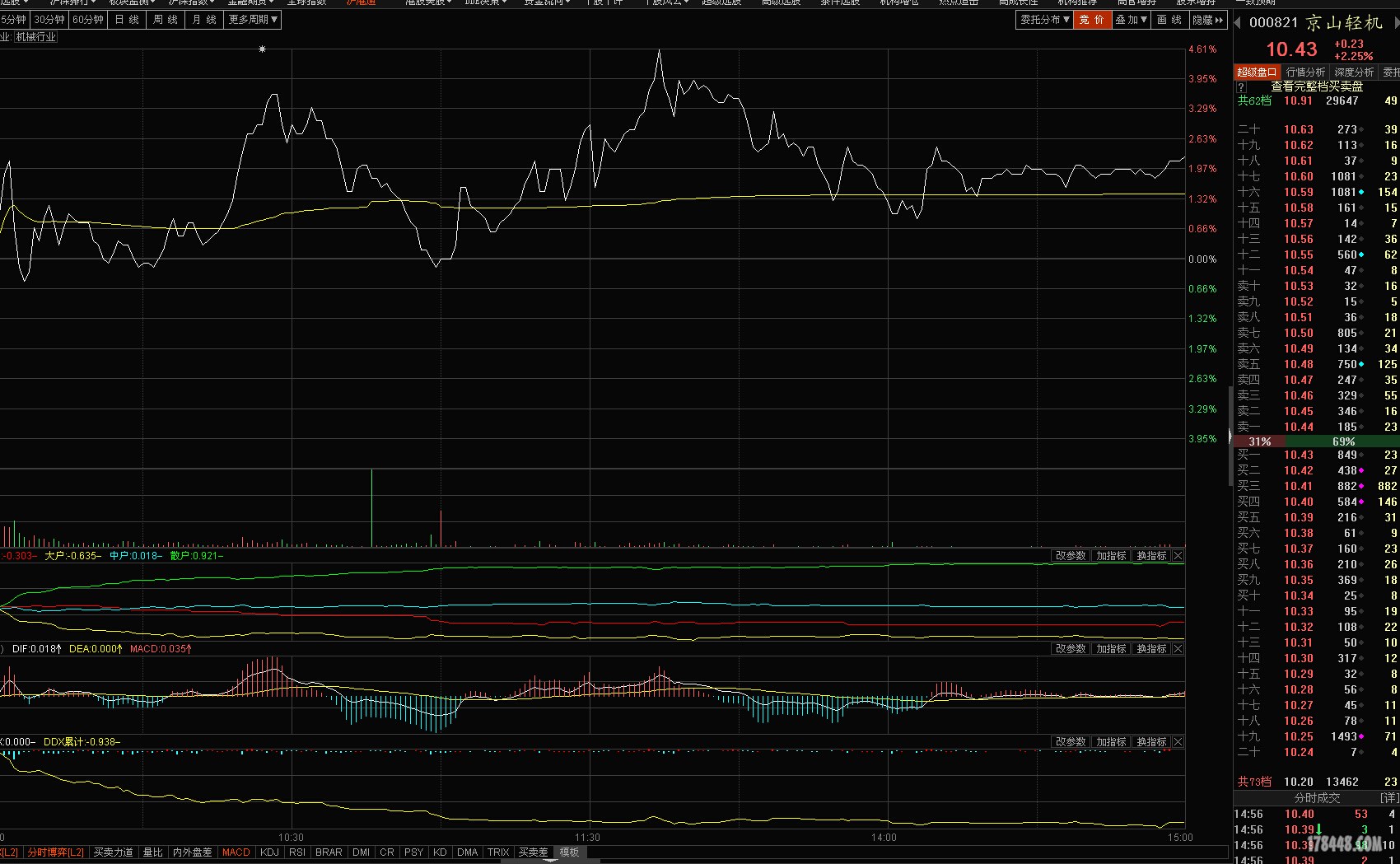Switch to the 月线 monthly chart
Screen dimensions: 1400x864
[x=204, y=19]
